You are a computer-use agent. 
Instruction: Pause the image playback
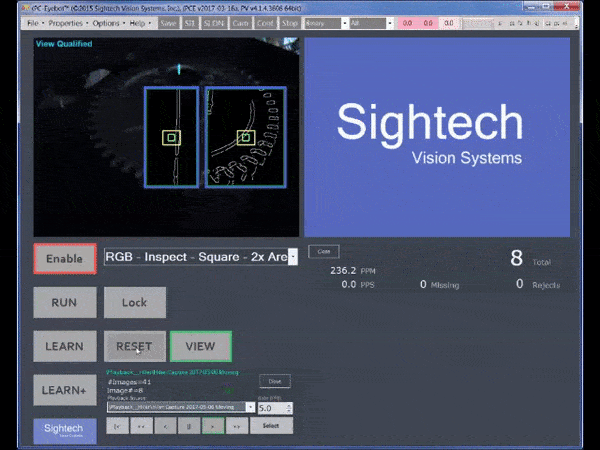(189, 426)
